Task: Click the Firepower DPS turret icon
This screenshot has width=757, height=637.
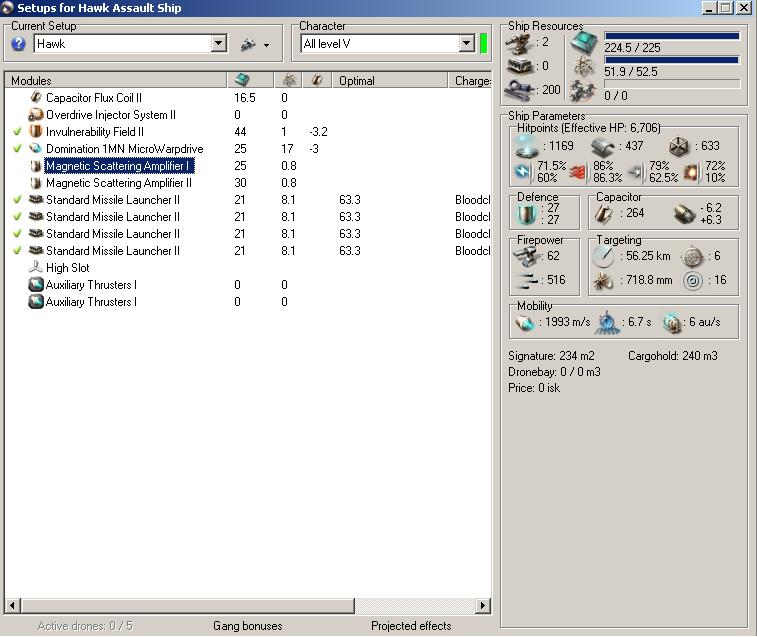Action: (527, 256)
